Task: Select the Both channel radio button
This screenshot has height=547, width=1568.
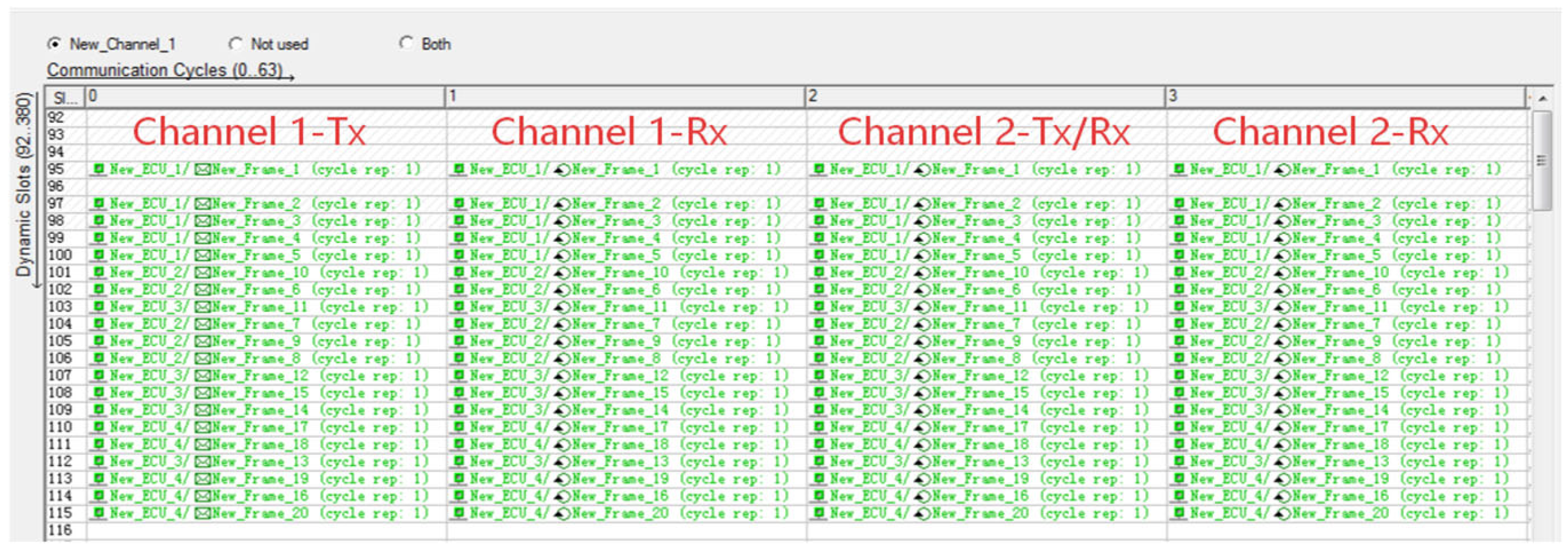Action: point(406,43)
